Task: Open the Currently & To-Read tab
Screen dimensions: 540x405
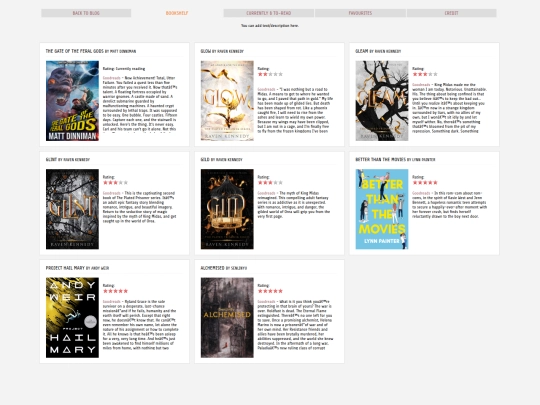Action: [x=269, y=13]
